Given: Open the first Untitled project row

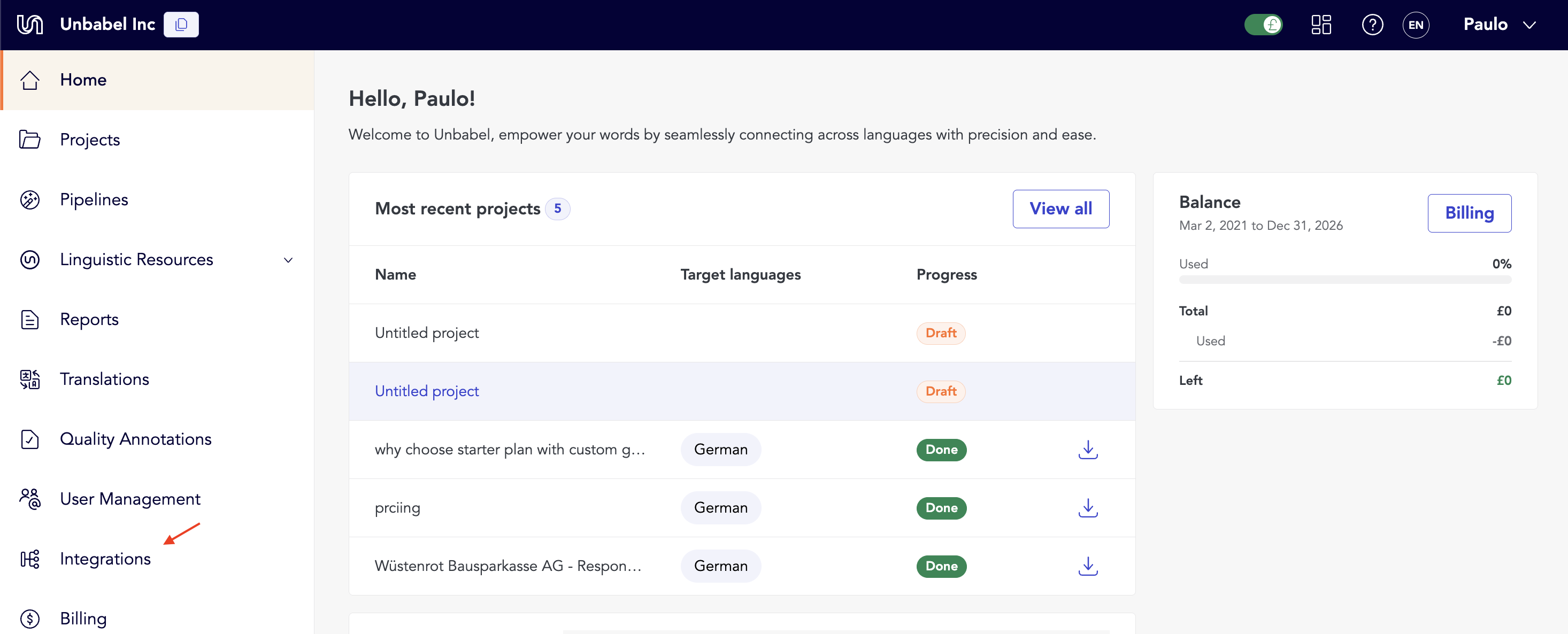Looking at the screenshot, I should pos(741,333).
